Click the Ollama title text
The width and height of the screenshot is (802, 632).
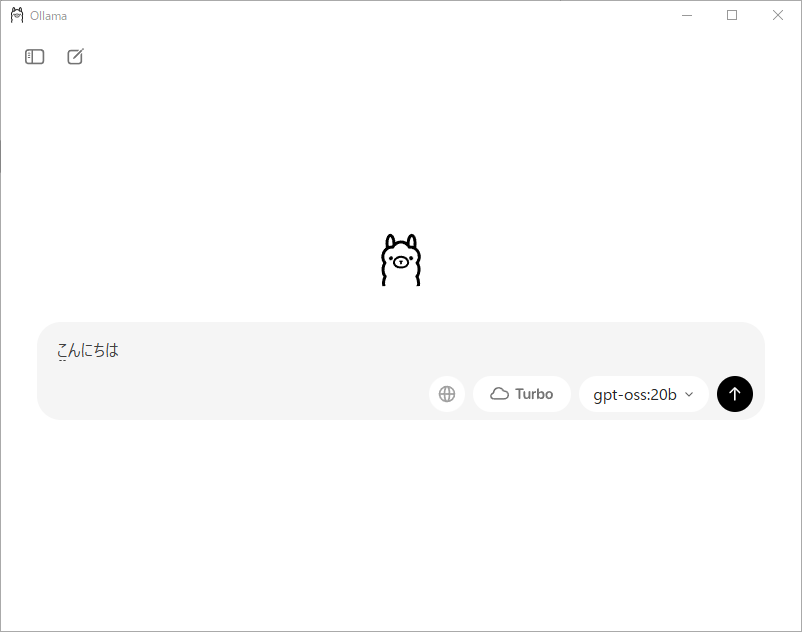pyautogui.click(x=49, y=16)
